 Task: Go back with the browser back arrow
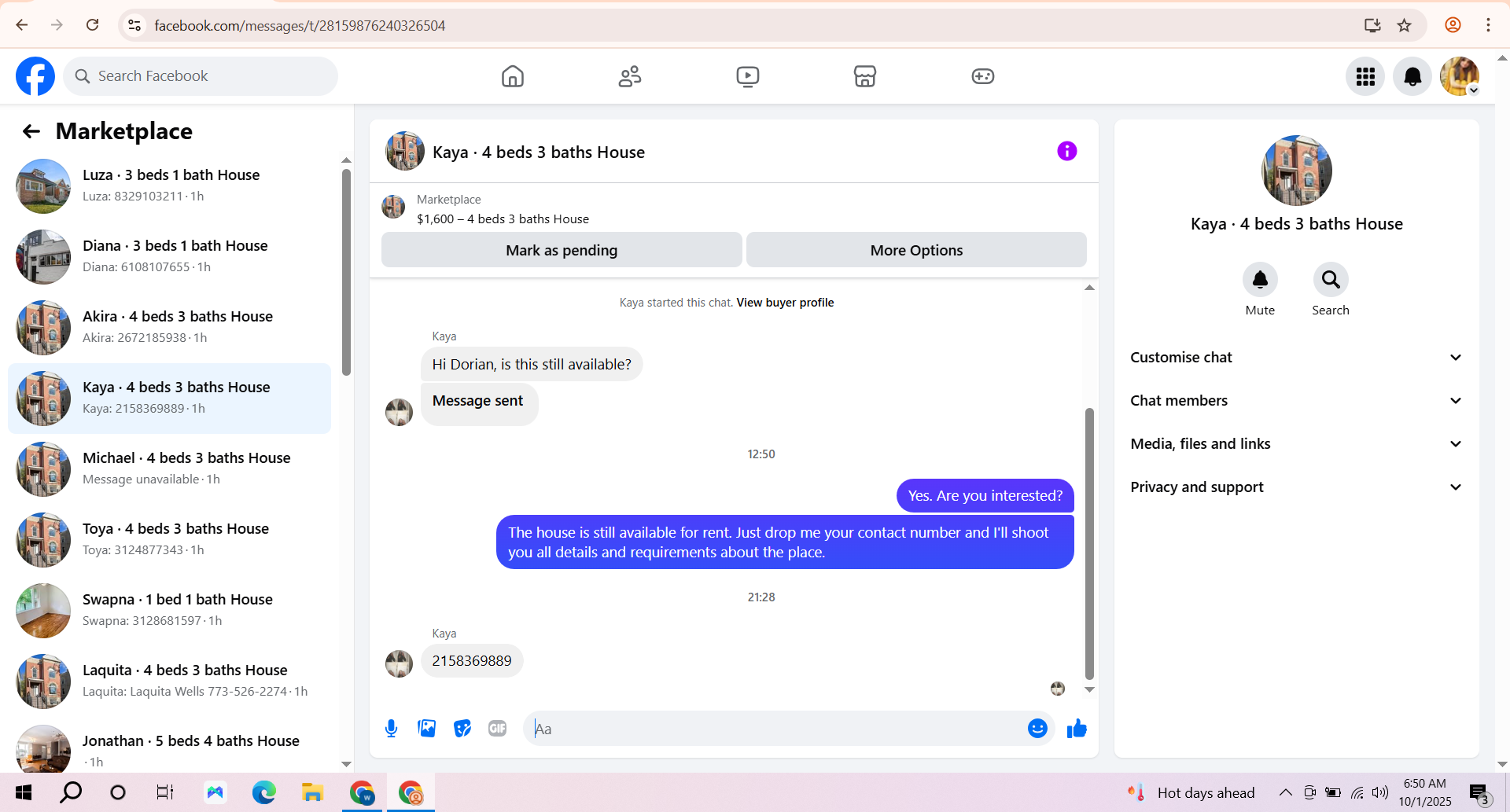22,25
